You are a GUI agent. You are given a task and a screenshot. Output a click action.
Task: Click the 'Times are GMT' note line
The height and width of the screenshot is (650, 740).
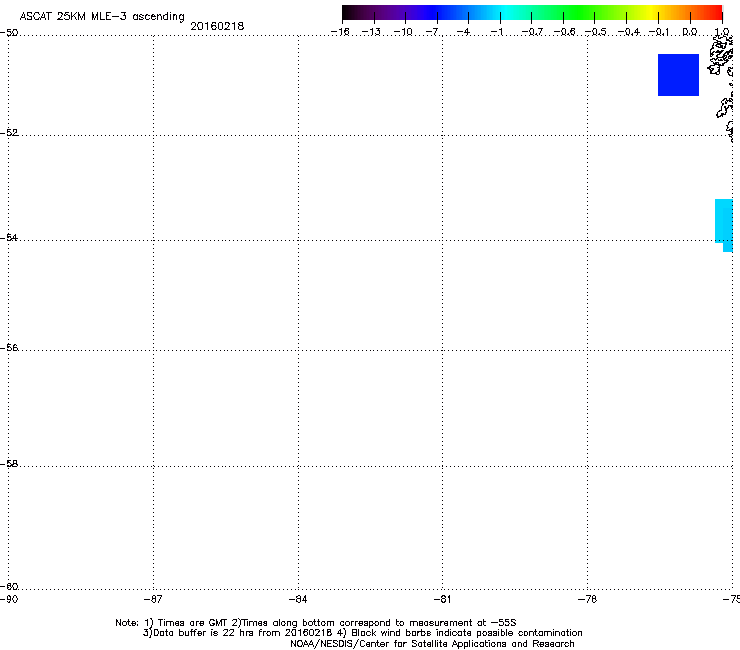[316, 623]
